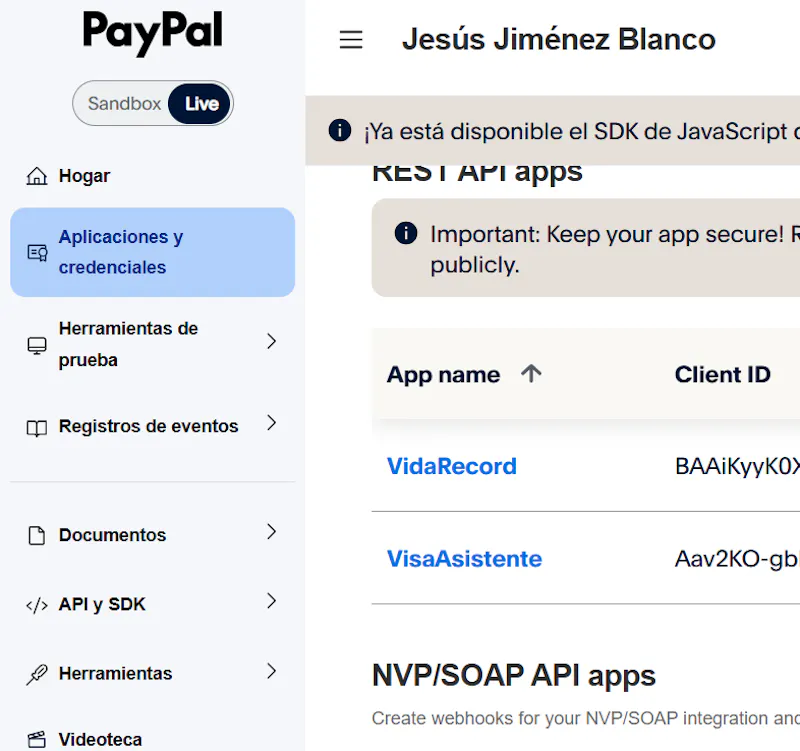The height and width of the screenshot is (751, 800).
Task: Switch environment to Sandbox
Action: coord(124,104)
